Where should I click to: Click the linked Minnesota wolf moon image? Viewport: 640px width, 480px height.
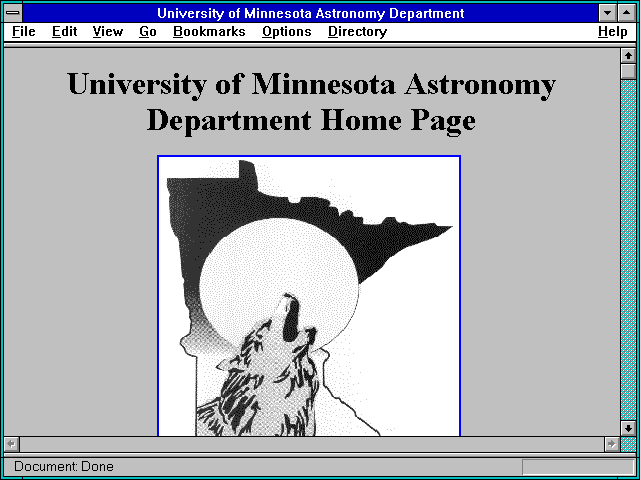pyautogui.click(x=309, y=296)
